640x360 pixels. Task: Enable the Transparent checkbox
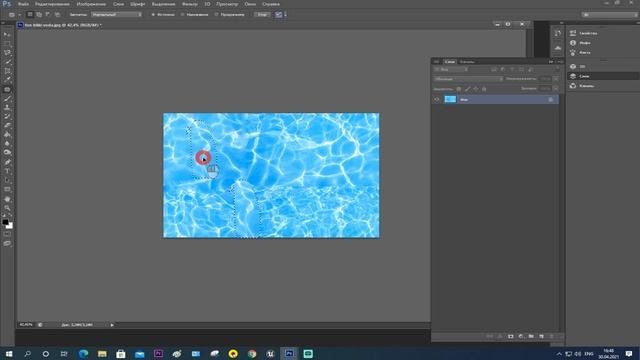pyautogui.click(x=230, y=14)
